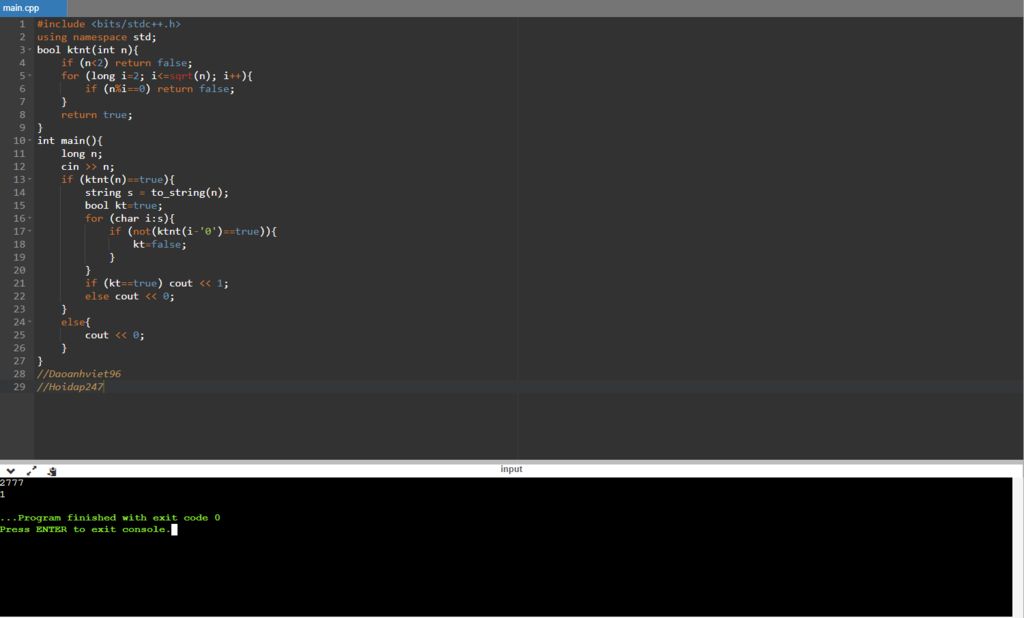The width and height of the screenshot is (1024, 618).
Task: Click 'cin >> n;' statement
Action: pos(88,167)
